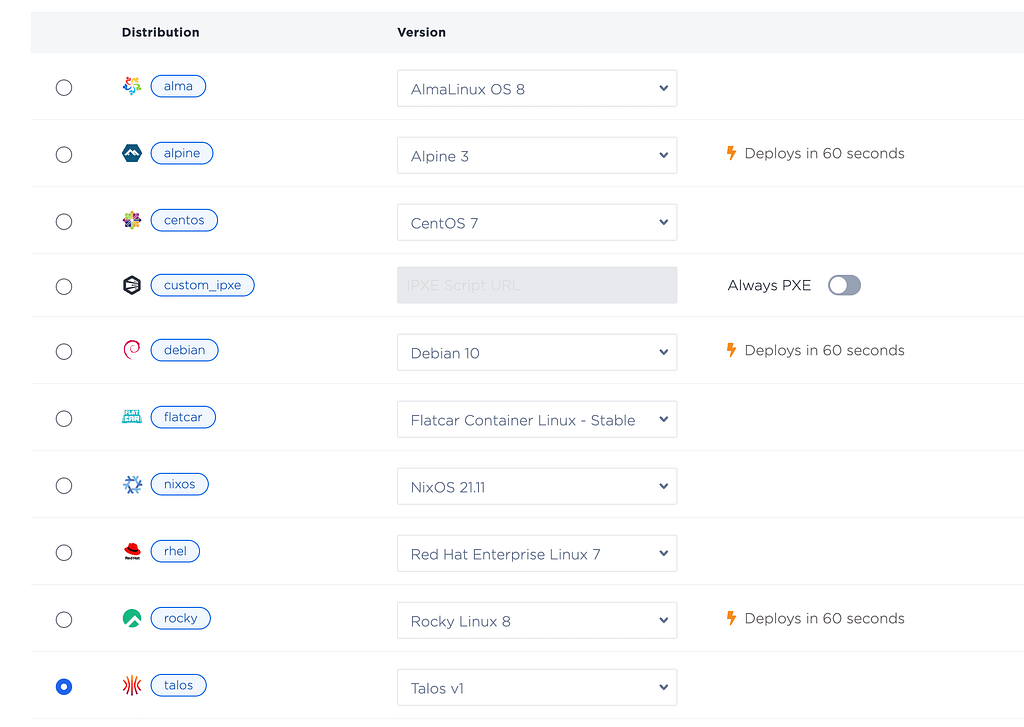Click the centos tag label
This screenshot has height=727, width=1024.
pyautogui.click(x=184, y=220)
